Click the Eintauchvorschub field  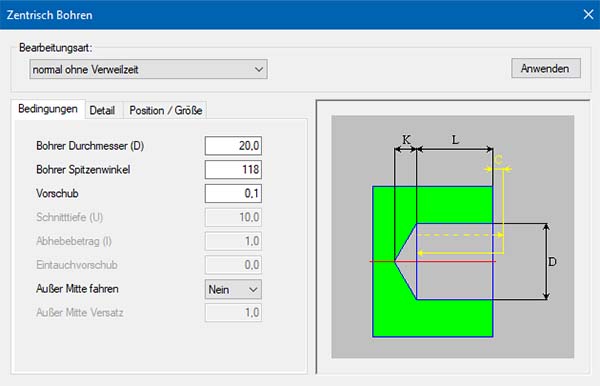[233, 265]
